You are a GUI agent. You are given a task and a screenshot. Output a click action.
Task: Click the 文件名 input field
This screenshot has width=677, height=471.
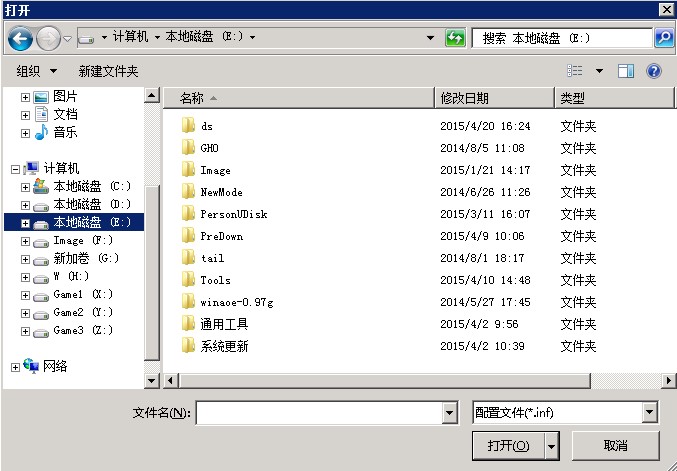(x=318, y=413)
